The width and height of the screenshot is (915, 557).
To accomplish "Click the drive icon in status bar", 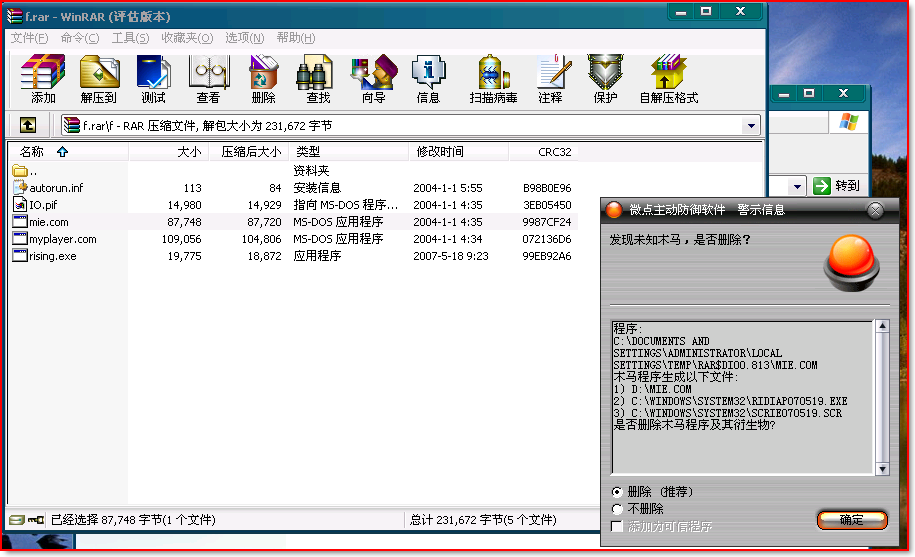I will click(17, 519).
